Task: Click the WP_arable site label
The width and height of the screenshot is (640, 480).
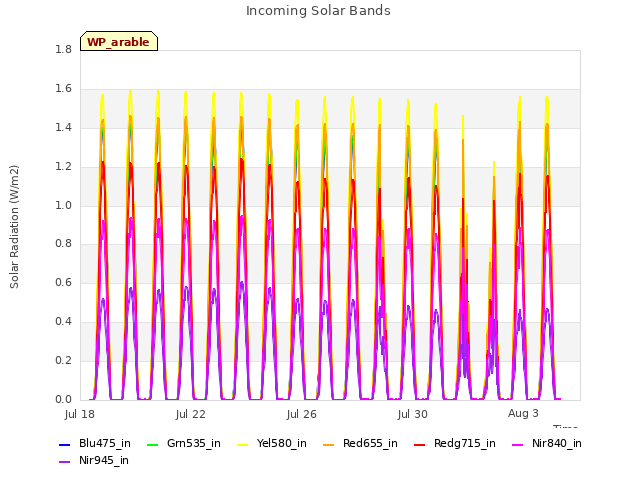Action: pos(119,41)
